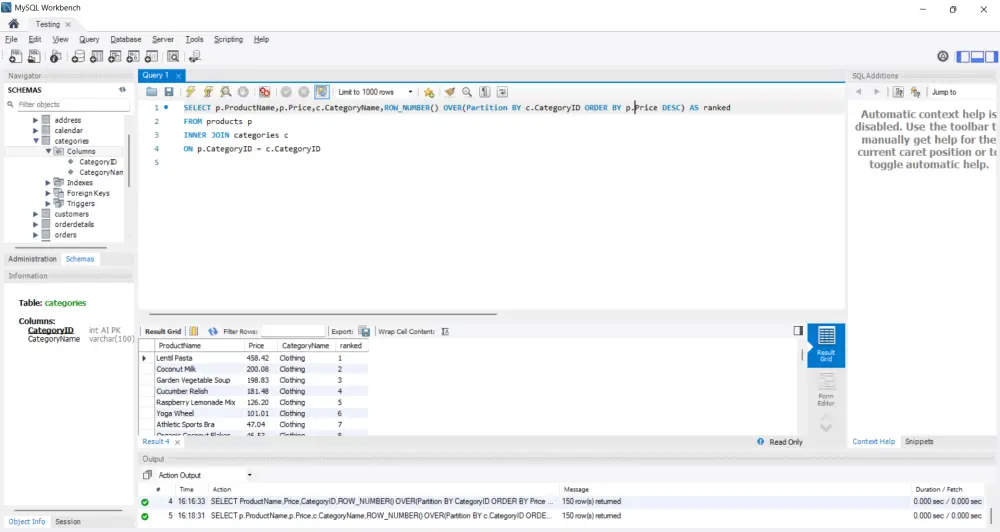Expand the address table node
This screenshot has width=1000, height=532.
point(36,120)
